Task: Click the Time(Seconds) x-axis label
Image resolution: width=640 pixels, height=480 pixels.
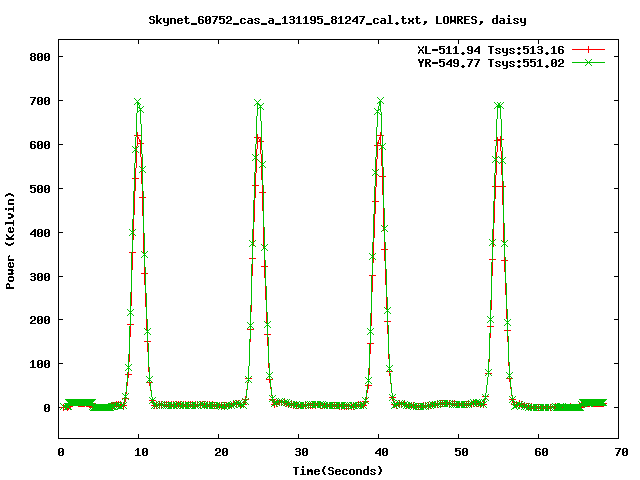Action: click(338, 471)
